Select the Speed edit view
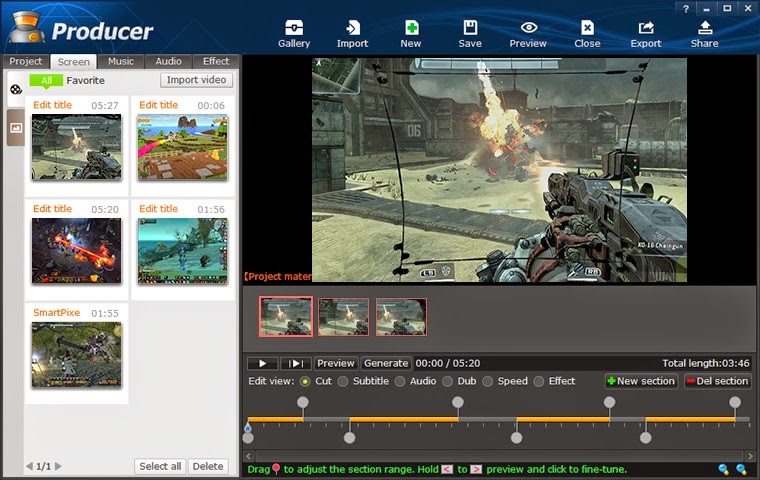This screenshot has width=760, height=480. click(x=488, y=382)
